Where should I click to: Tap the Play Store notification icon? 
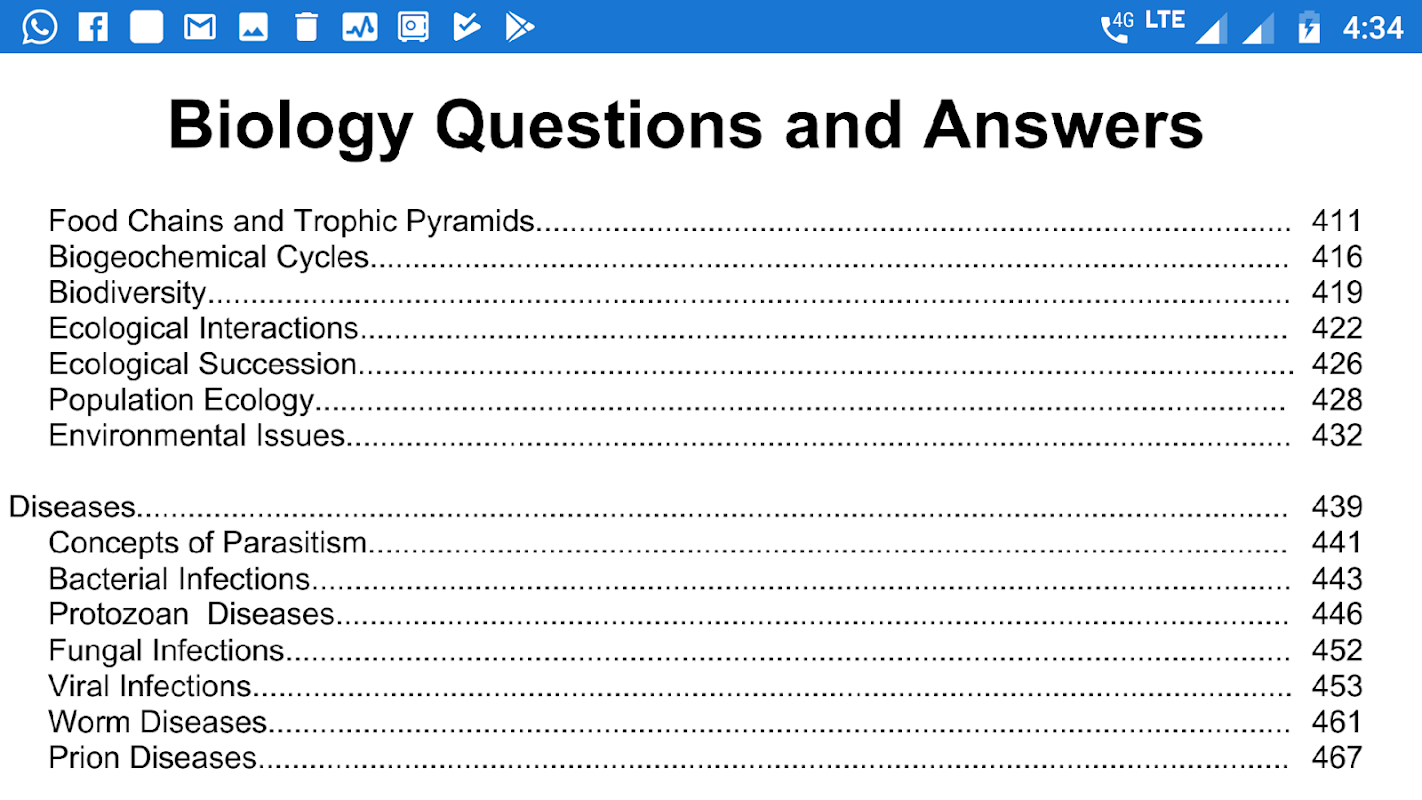pyautogui.click(x=520, y=27)
